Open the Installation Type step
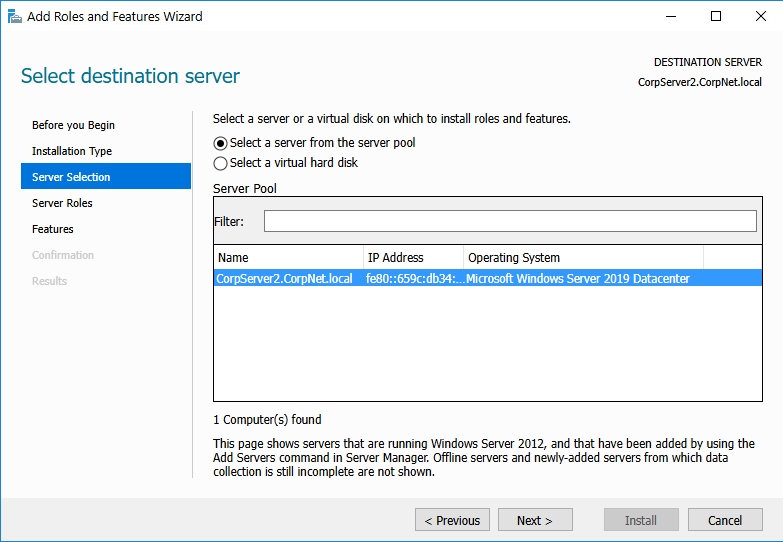The image size is (783, 542). [72, 151]
